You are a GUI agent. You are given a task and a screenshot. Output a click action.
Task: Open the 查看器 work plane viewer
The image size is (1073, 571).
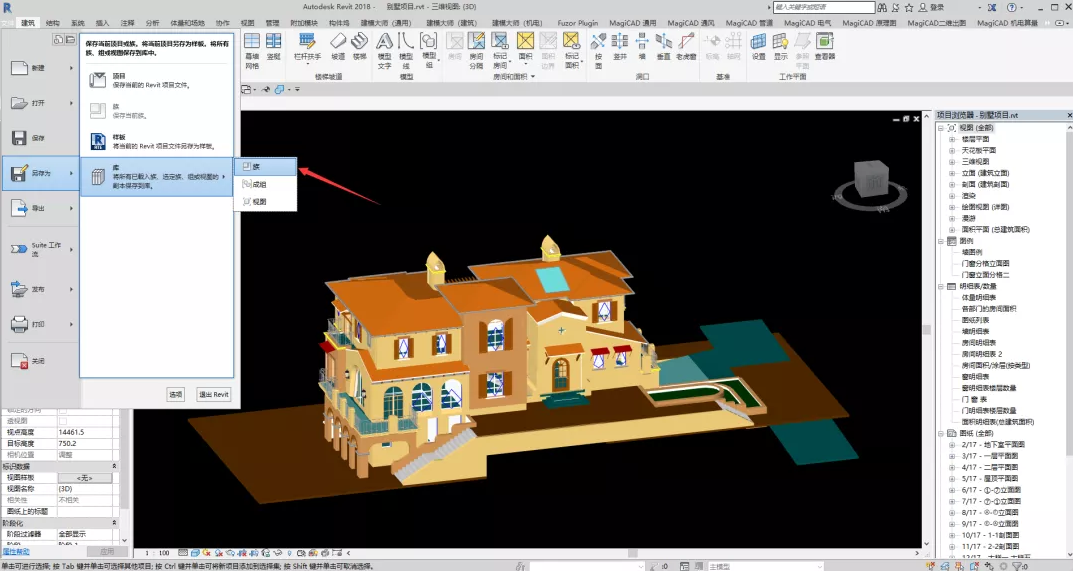824,45
